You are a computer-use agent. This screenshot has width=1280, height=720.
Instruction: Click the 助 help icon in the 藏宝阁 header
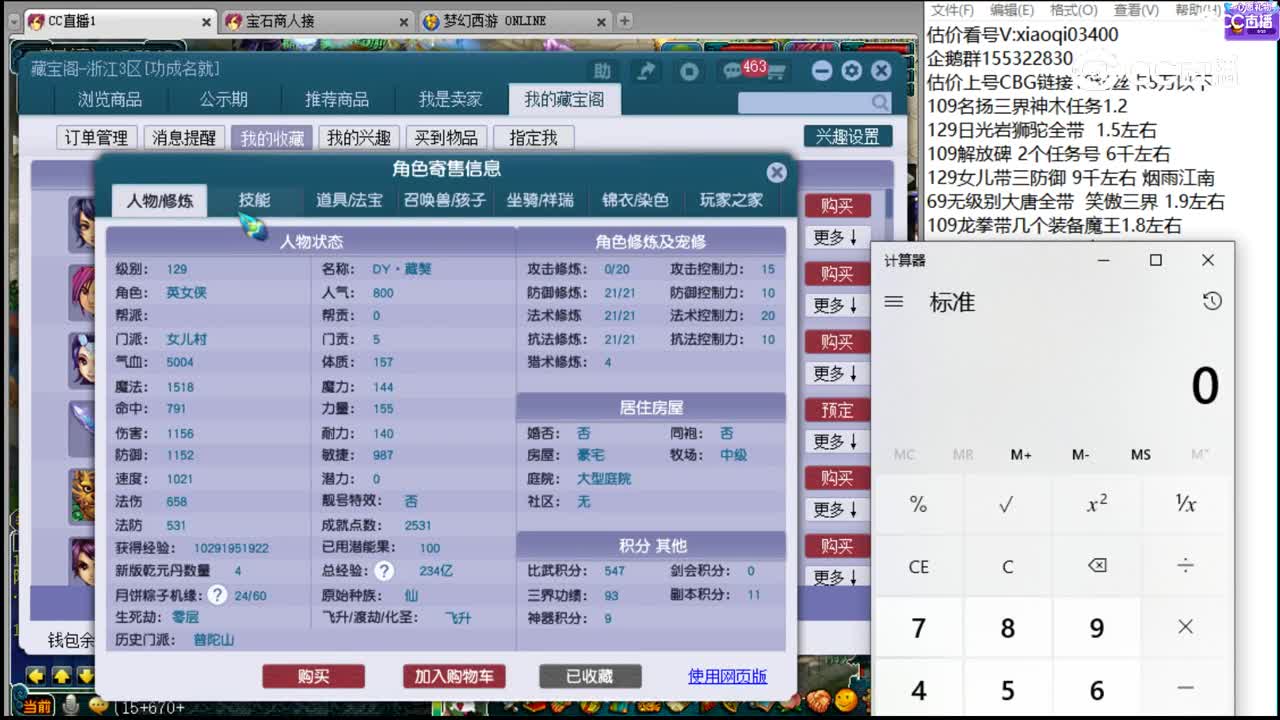point(602,71)
